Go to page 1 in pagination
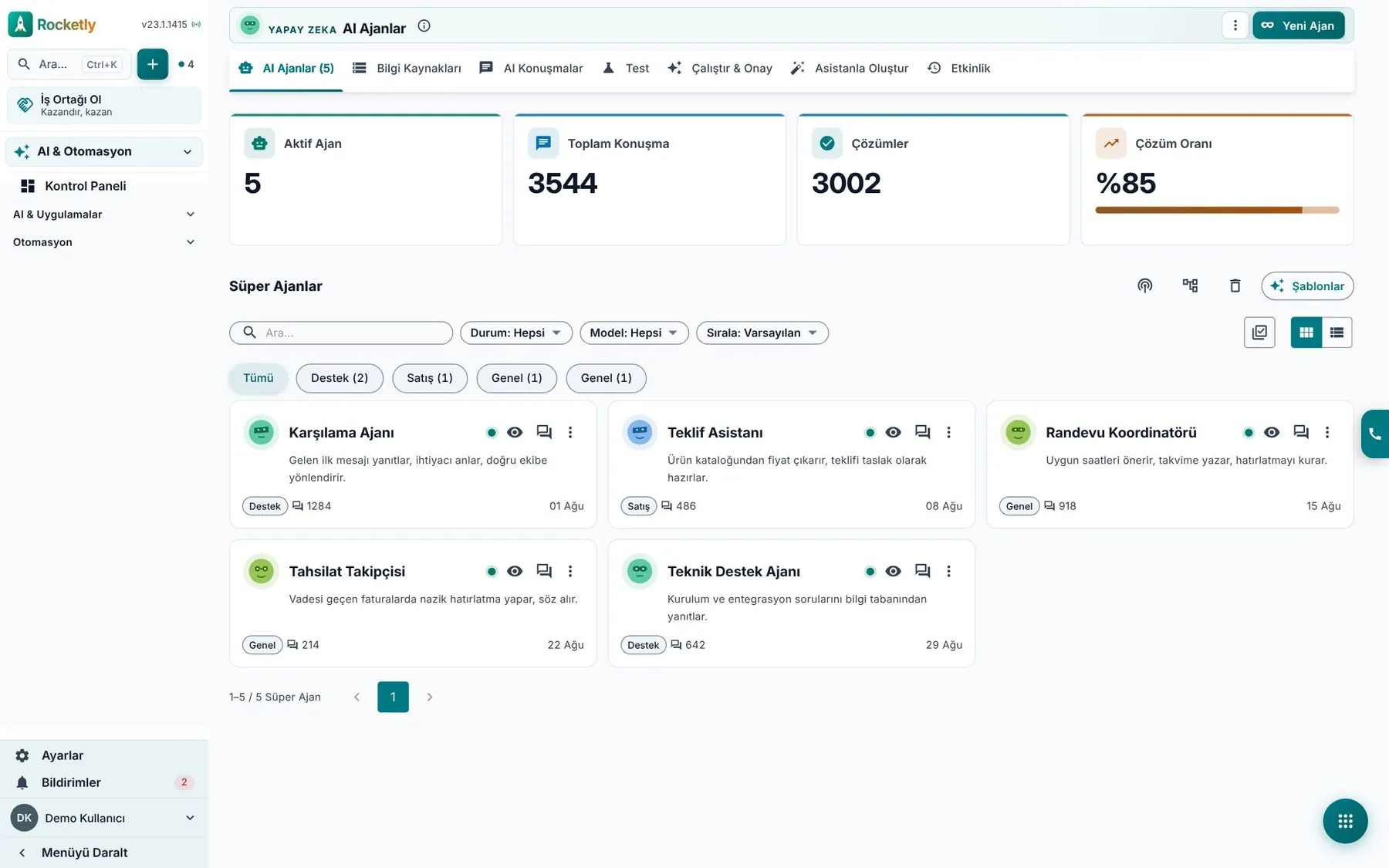The image size is (1389, 868). click(393, 697)
